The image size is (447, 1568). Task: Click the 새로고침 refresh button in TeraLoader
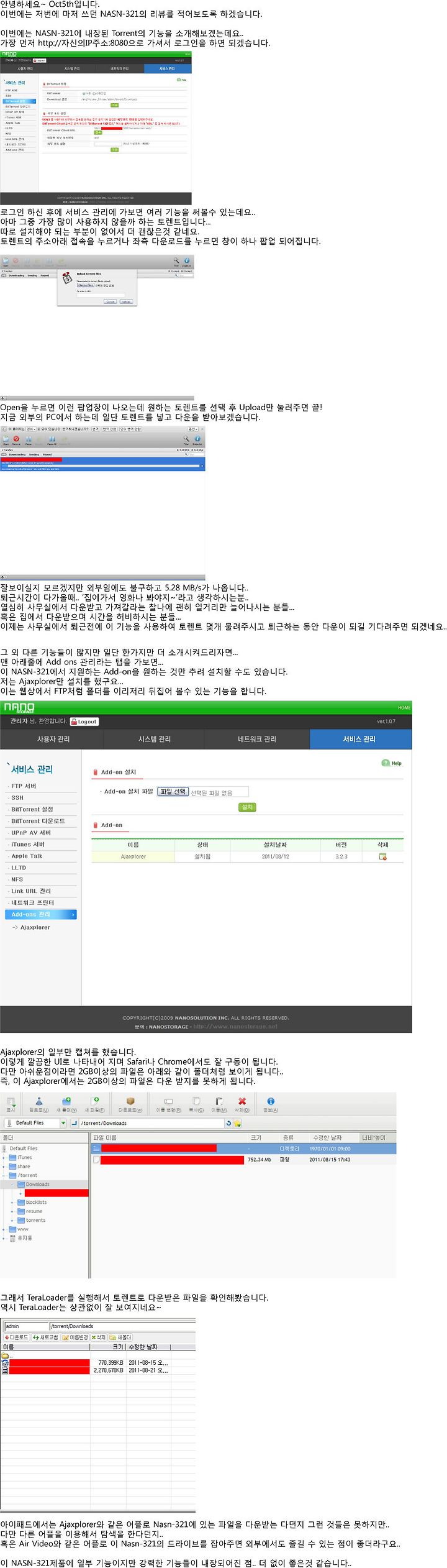pyautogui.click(x=45, y=1337)
